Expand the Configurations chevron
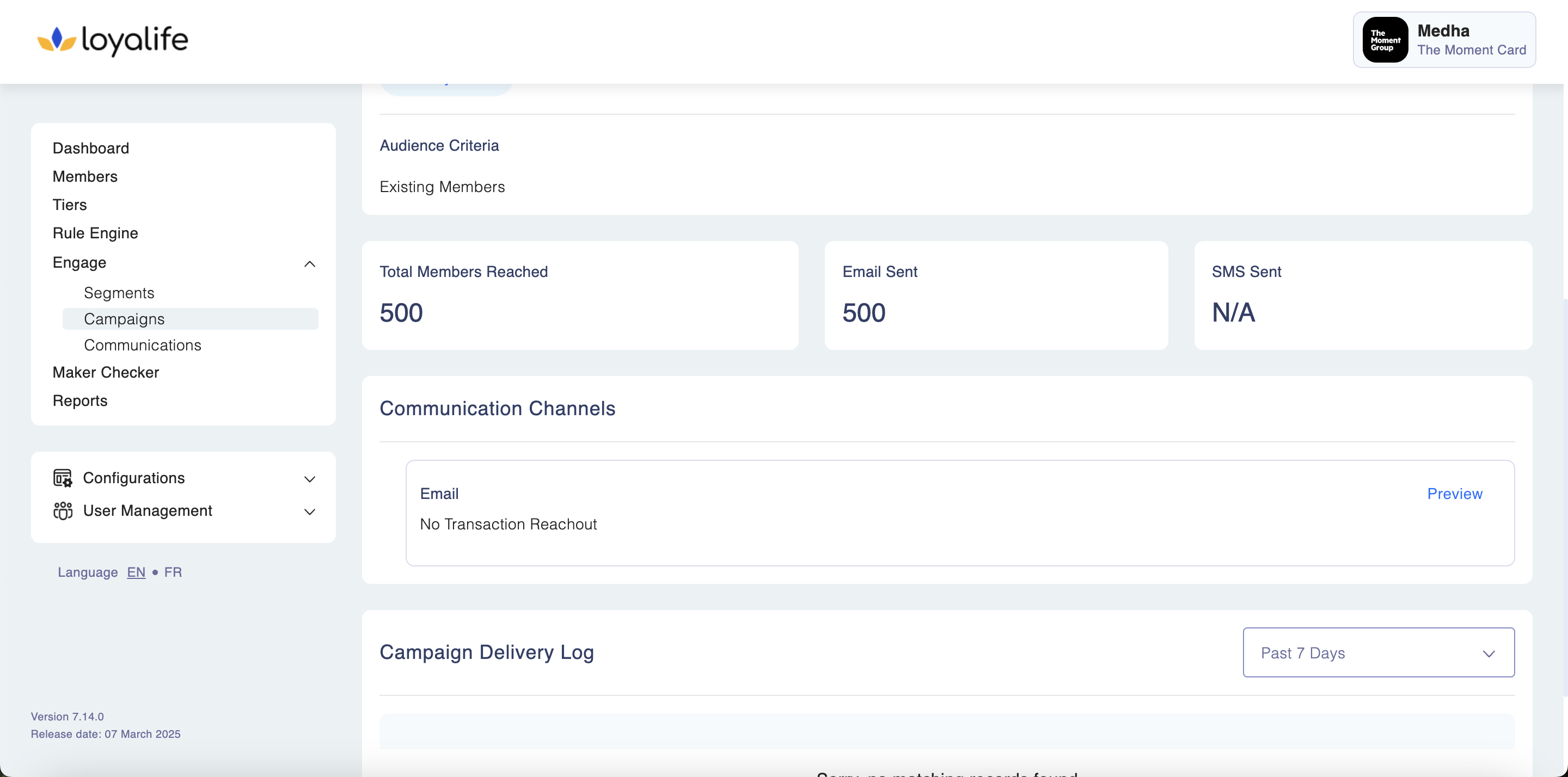Image resolution: width=1568 pixels, height=777 pixels. tap(309, 479)
